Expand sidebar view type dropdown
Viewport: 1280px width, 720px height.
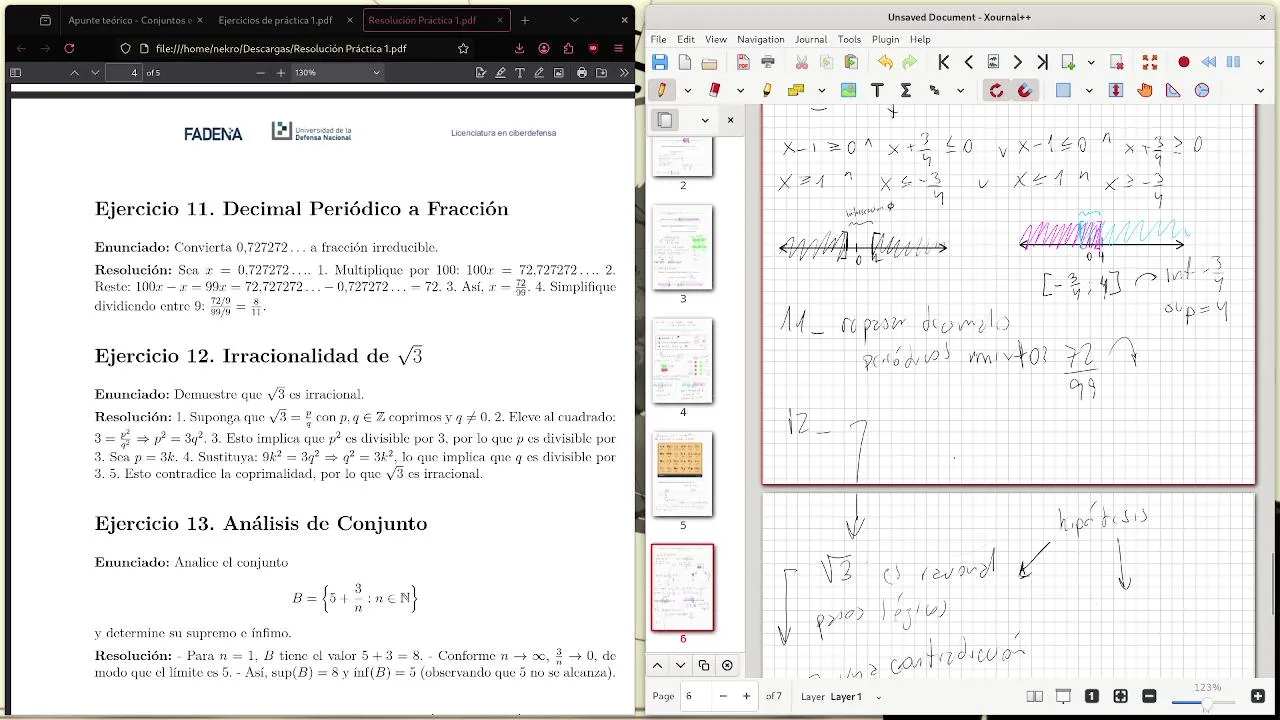pos(705,120)
